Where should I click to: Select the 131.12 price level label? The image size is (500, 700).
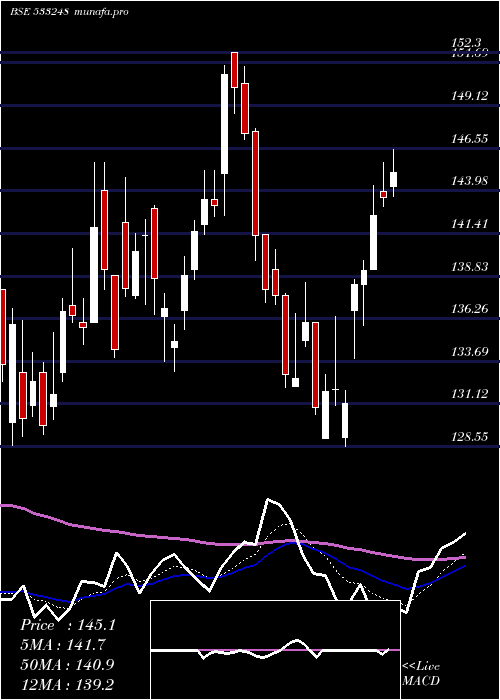tap(470, 394)
